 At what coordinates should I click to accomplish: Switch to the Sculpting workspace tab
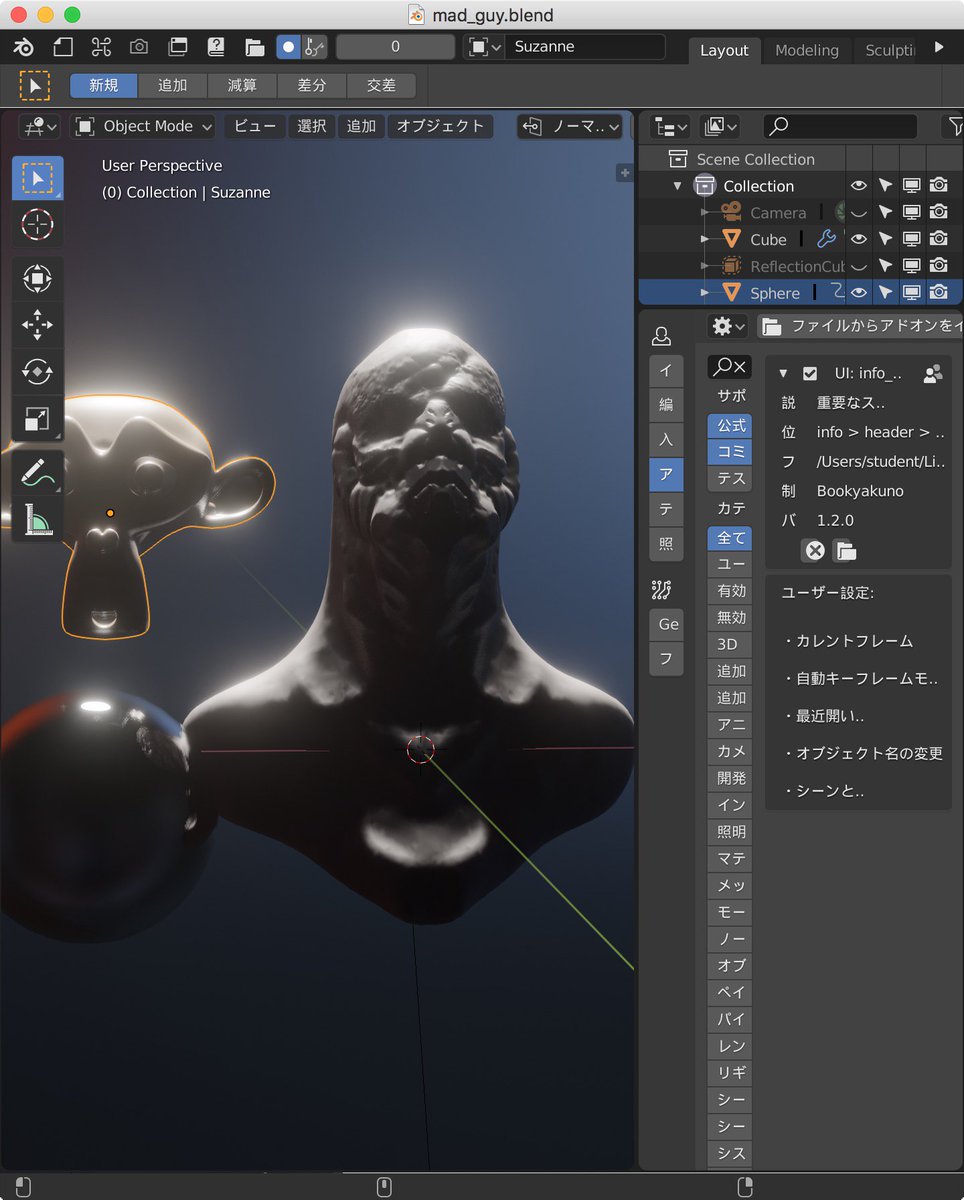[x=889, y=50]
